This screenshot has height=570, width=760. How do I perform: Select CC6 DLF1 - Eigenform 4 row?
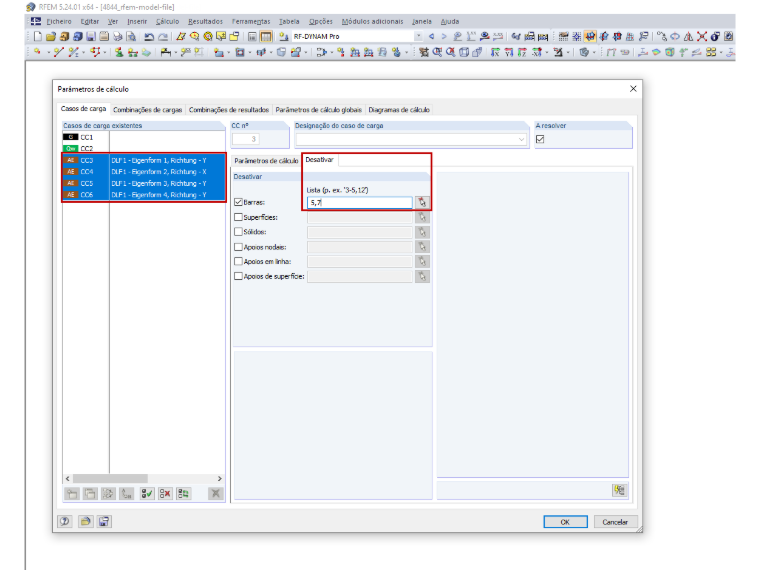(x=144, y=195)
